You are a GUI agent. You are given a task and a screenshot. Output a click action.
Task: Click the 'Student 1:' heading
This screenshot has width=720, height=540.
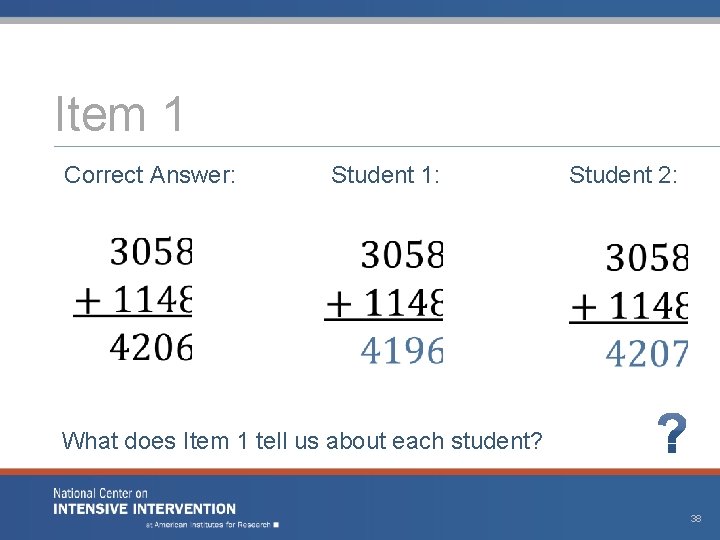coord(386,175)
